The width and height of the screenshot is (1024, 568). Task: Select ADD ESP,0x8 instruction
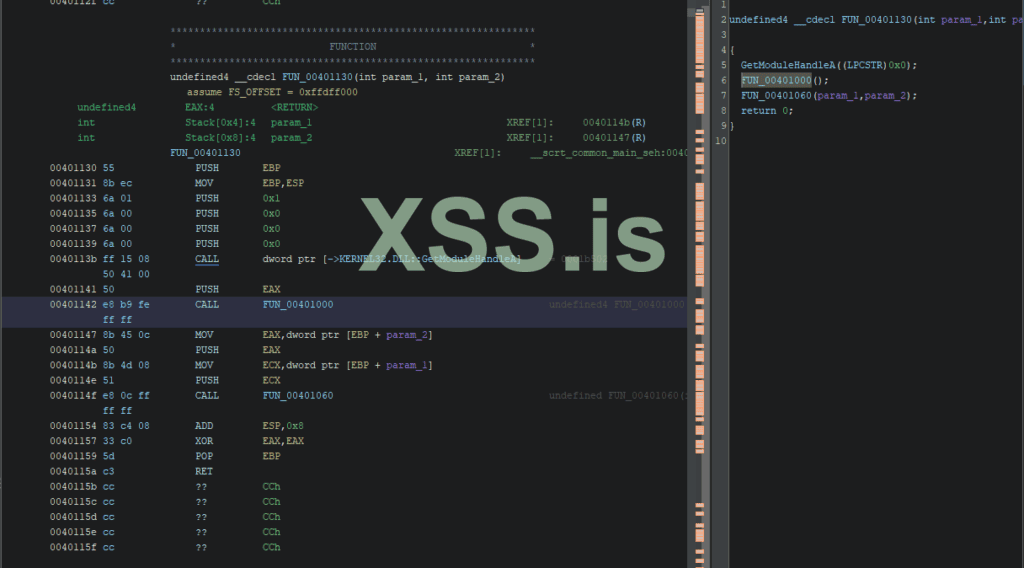[x=249, y=426]
